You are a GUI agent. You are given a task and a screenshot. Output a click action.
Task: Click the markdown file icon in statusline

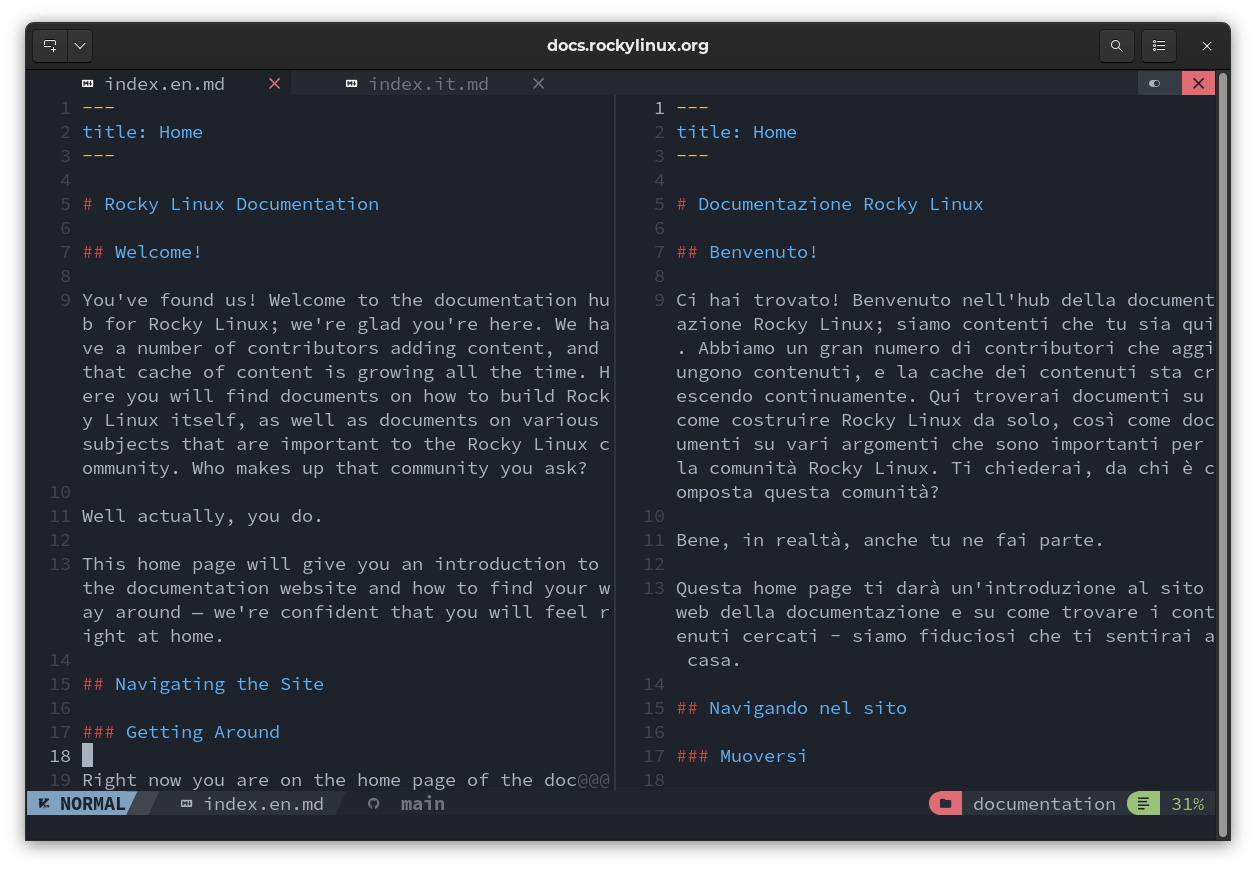[187, 804]
